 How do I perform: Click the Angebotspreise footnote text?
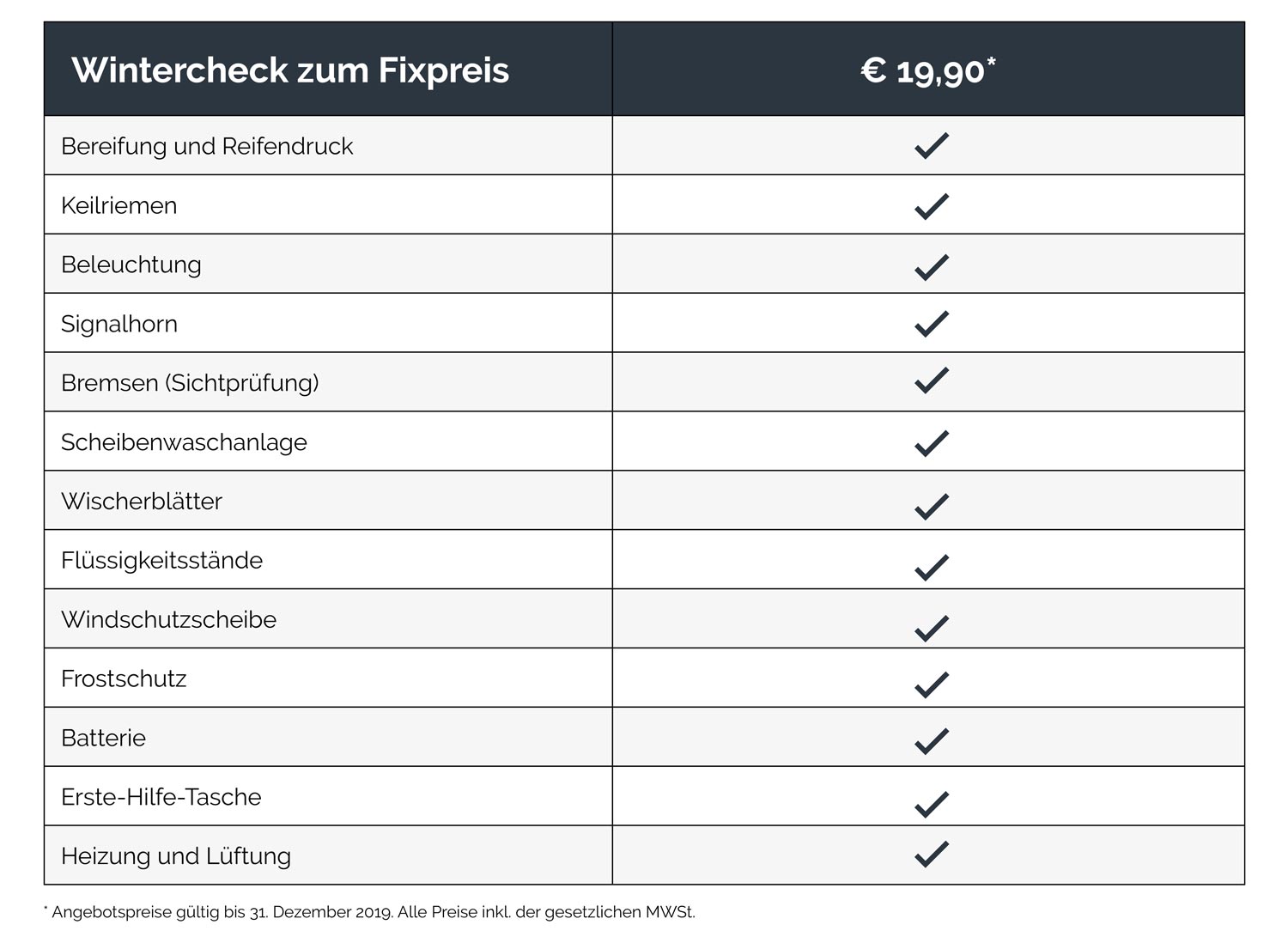(372, 912)
